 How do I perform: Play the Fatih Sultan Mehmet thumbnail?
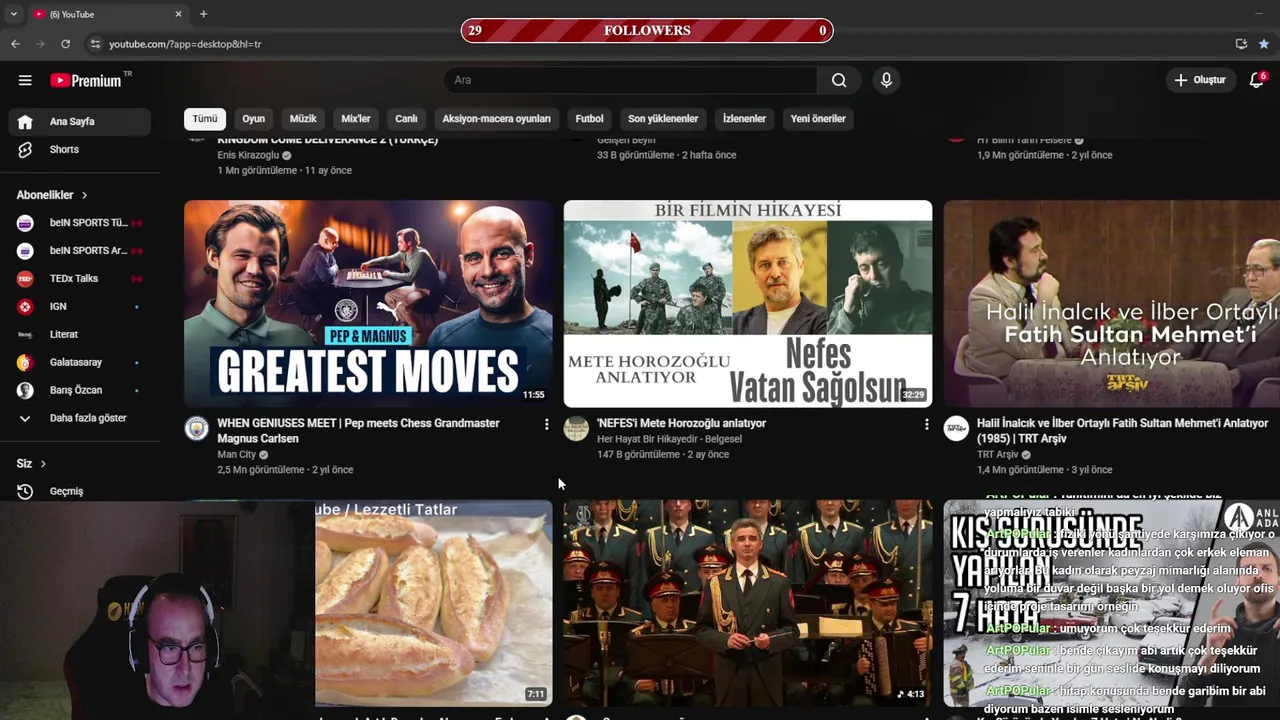(x=1112, y=304)
